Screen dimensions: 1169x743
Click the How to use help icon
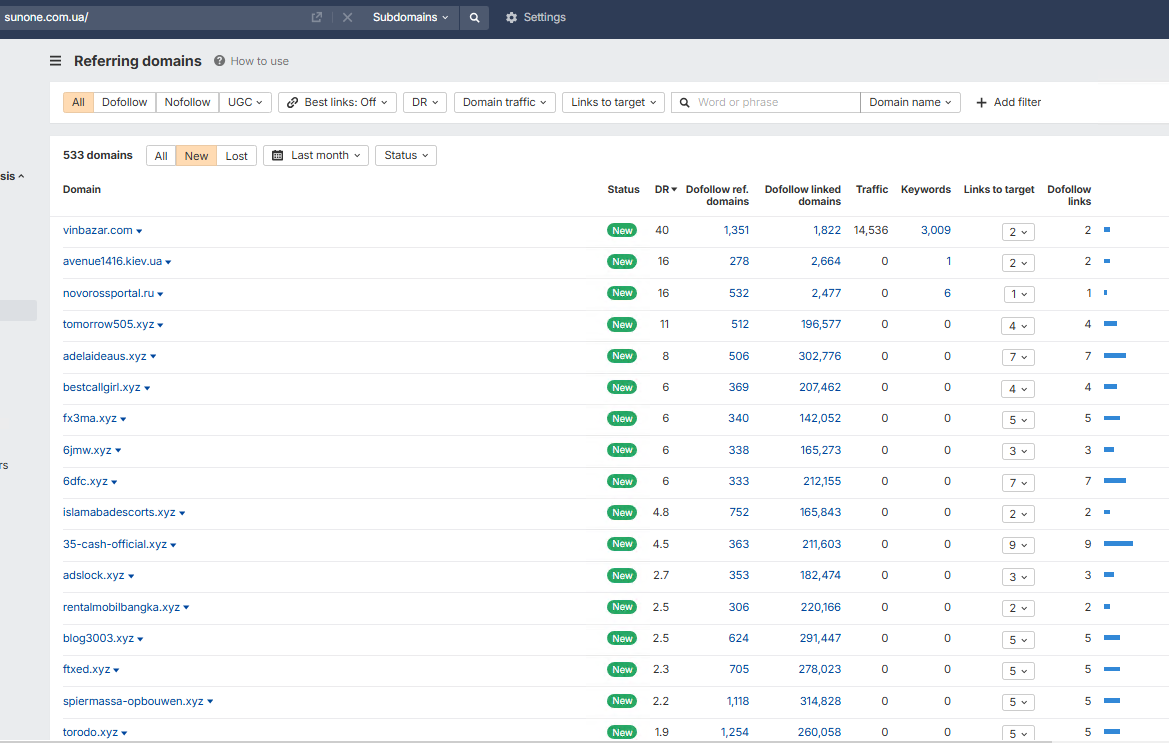[220, 61]
